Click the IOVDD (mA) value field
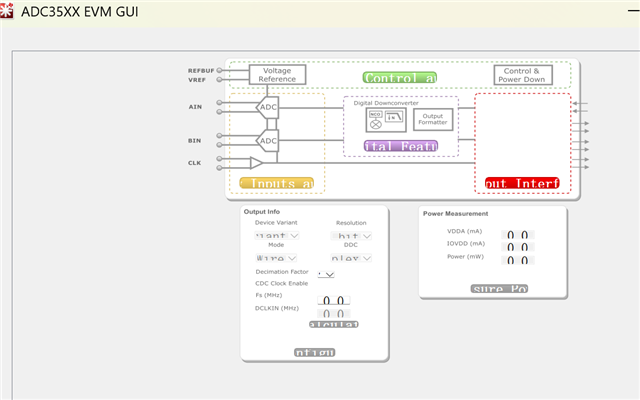This screenshot has width=640, height=400. 518,247
